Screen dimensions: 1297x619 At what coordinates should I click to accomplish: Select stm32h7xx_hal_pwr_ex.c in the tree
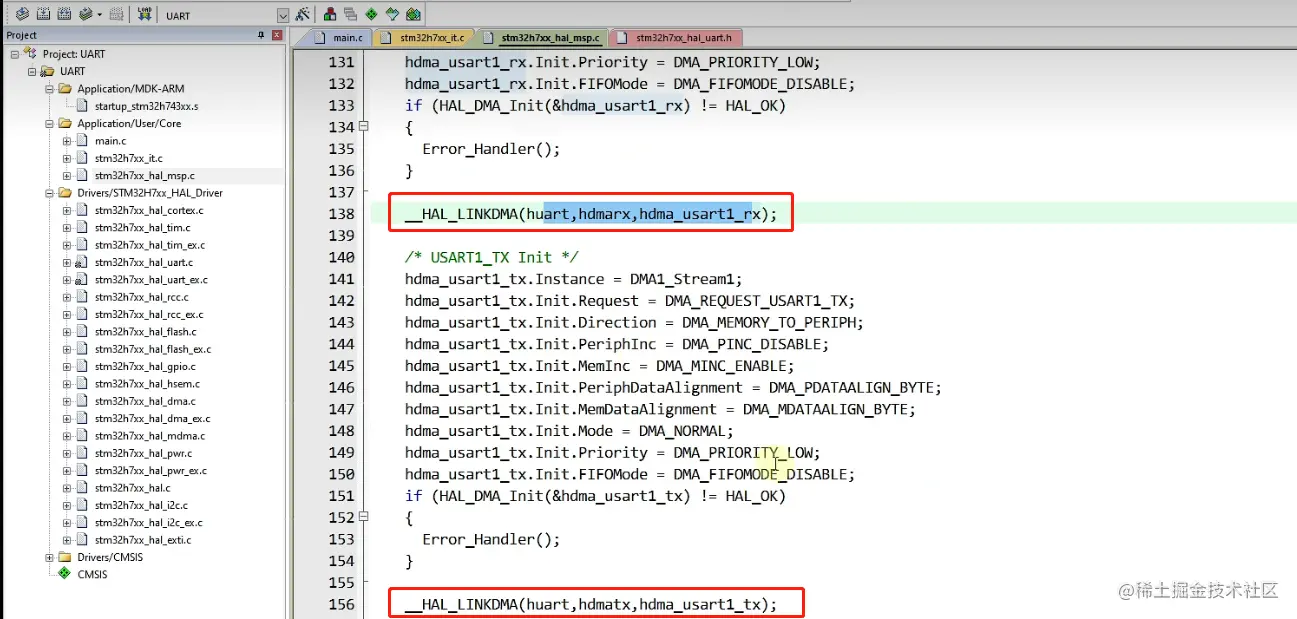pyautogui.click(x=150, y=471)
